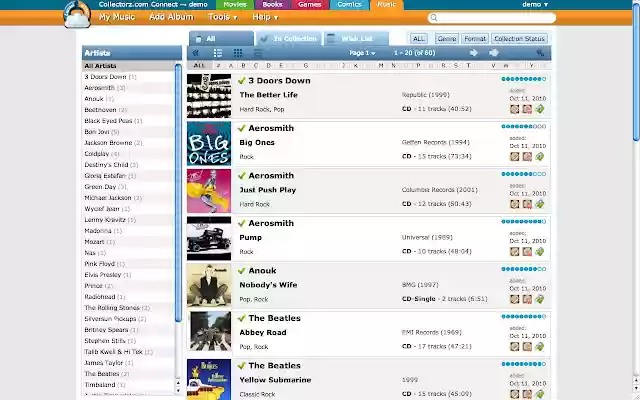Click green tag icon for Big Ones
The height and width of the screenshot is (400, 640).
point(540,156)
